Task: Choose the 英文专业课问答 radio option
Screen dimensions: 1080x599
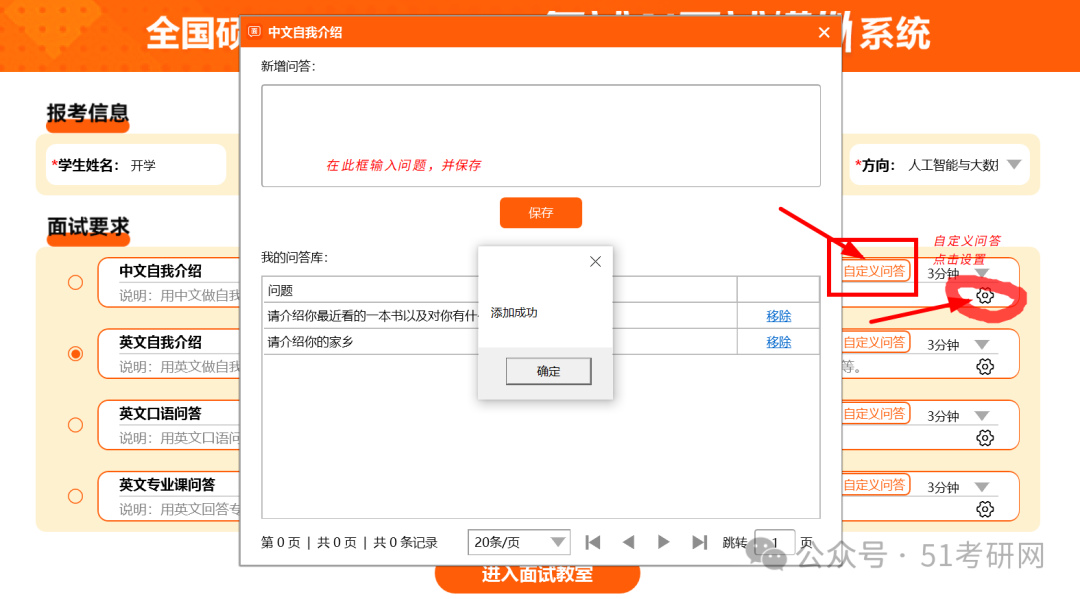Action: [x=75, y=496]
